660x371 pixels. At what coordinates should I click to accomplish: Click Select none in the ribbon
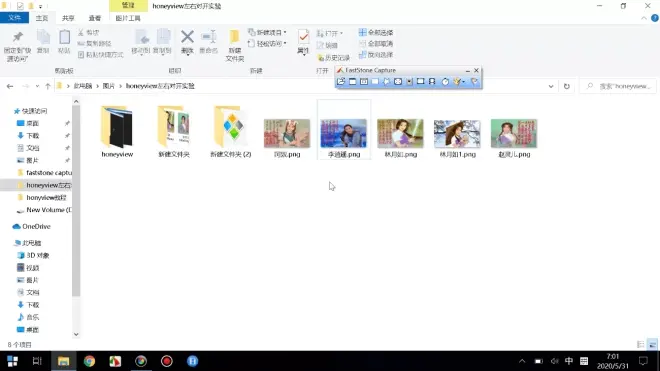point(376,43)
